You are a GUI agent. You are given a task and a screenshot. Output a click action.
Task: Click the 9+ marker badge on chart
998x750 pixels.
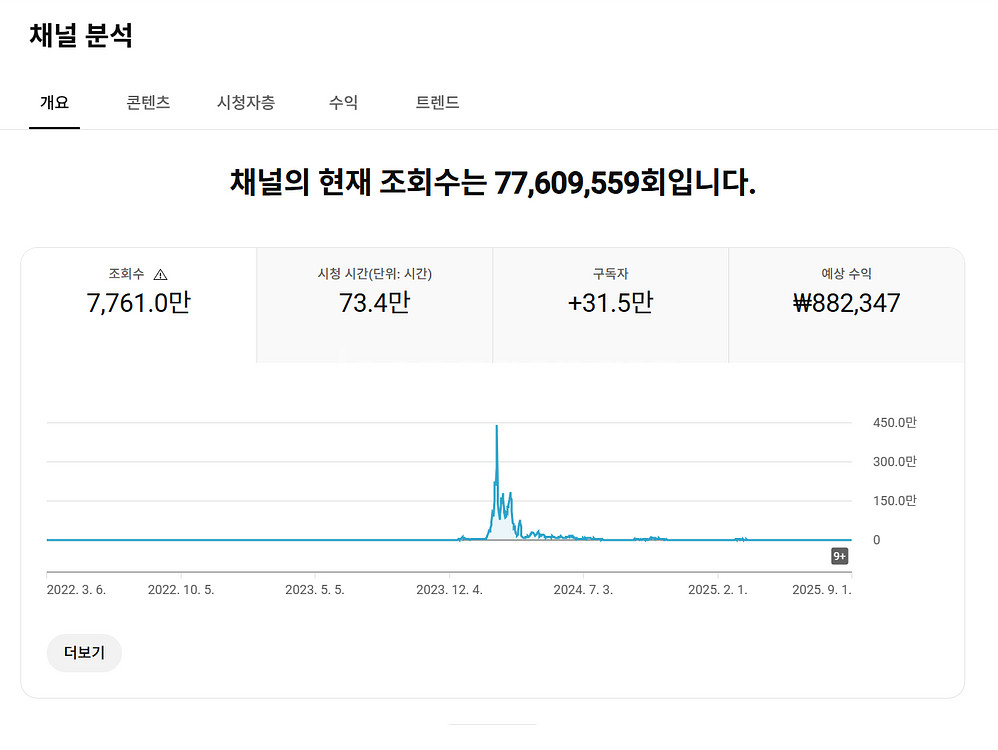tap(840, 556)
